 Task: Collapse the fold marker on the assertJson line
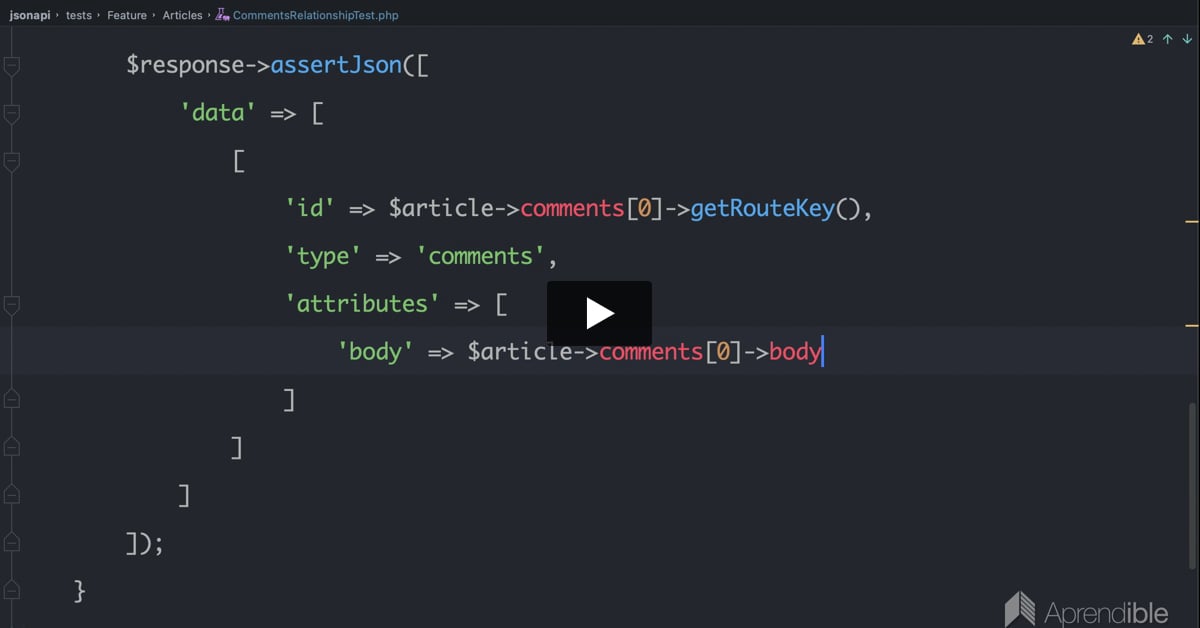(x=12, y=66)
